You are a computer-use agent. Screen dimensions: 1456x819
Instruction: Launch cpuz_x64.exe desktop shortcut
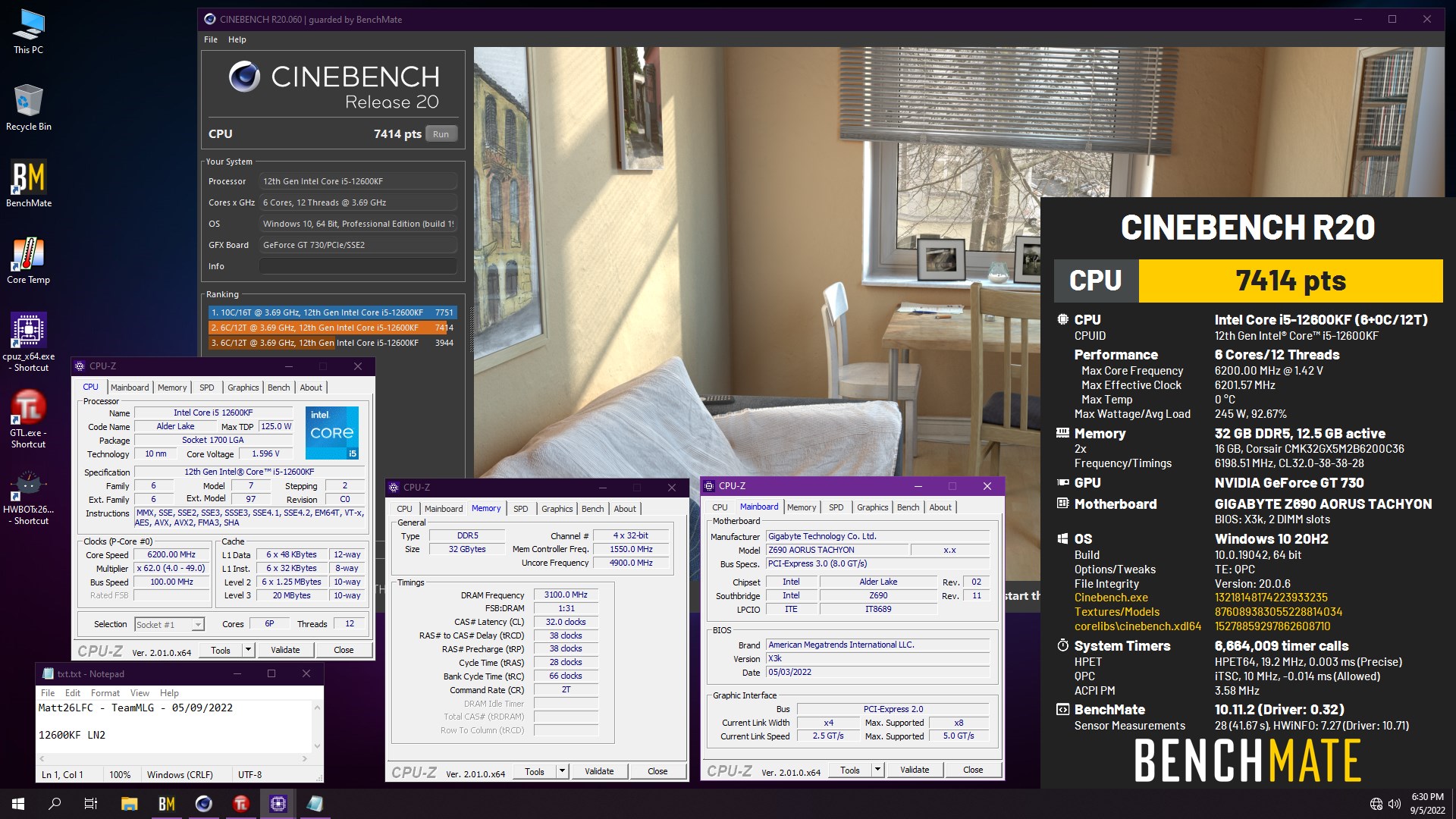28,341
